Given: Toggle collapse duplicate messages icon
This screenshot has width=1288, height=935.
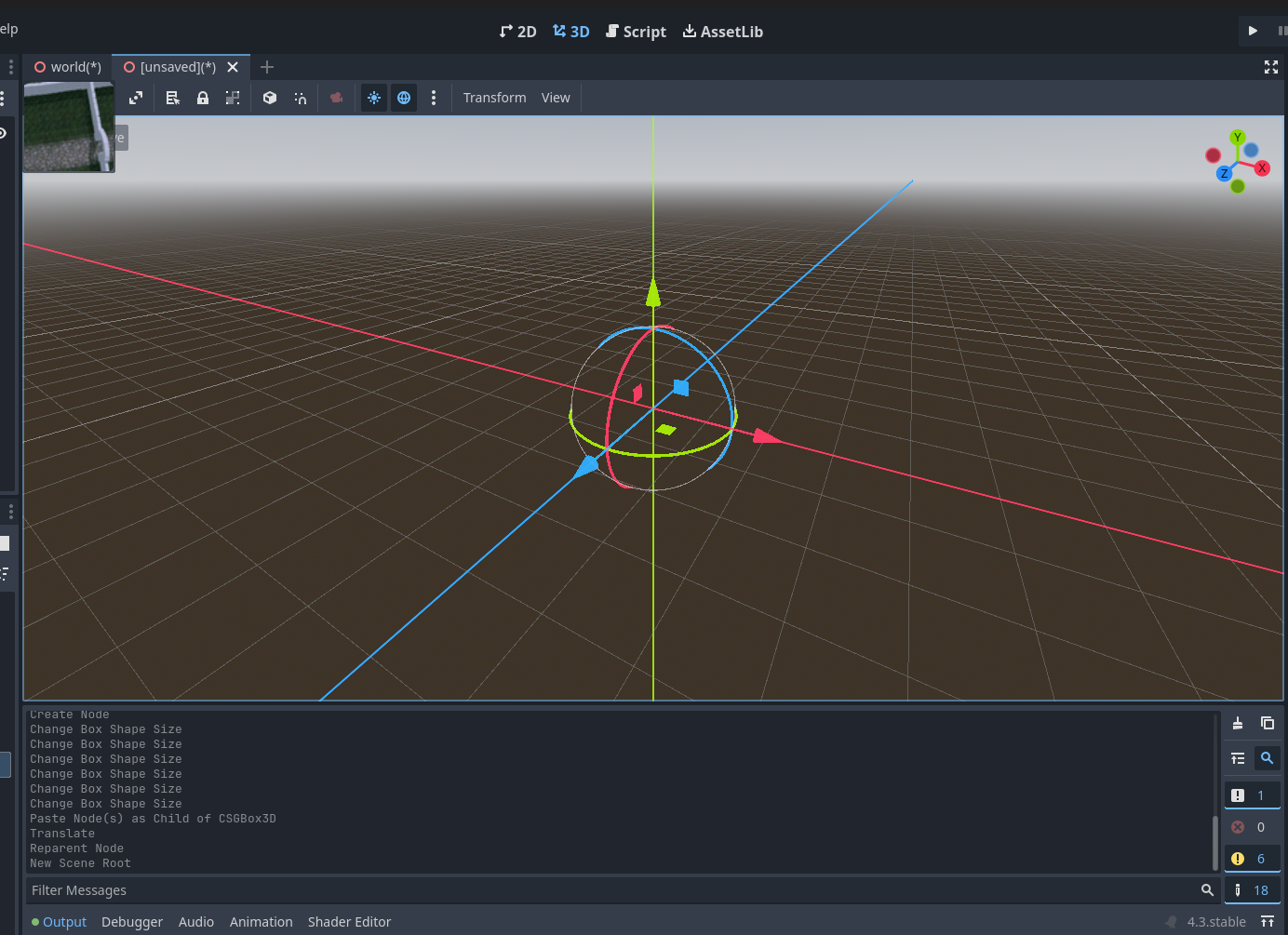Looking at the screenshot, I should coord(1238,758).
